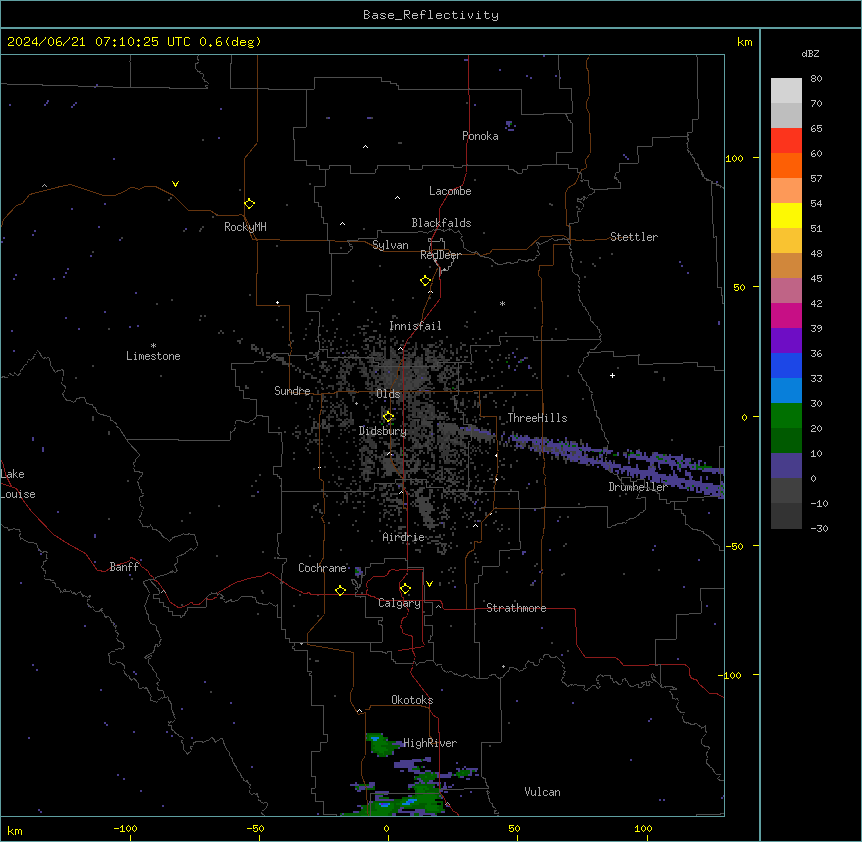862x842 pixels.
Task: Click the Innisfail label
Action: coord(415,326)
